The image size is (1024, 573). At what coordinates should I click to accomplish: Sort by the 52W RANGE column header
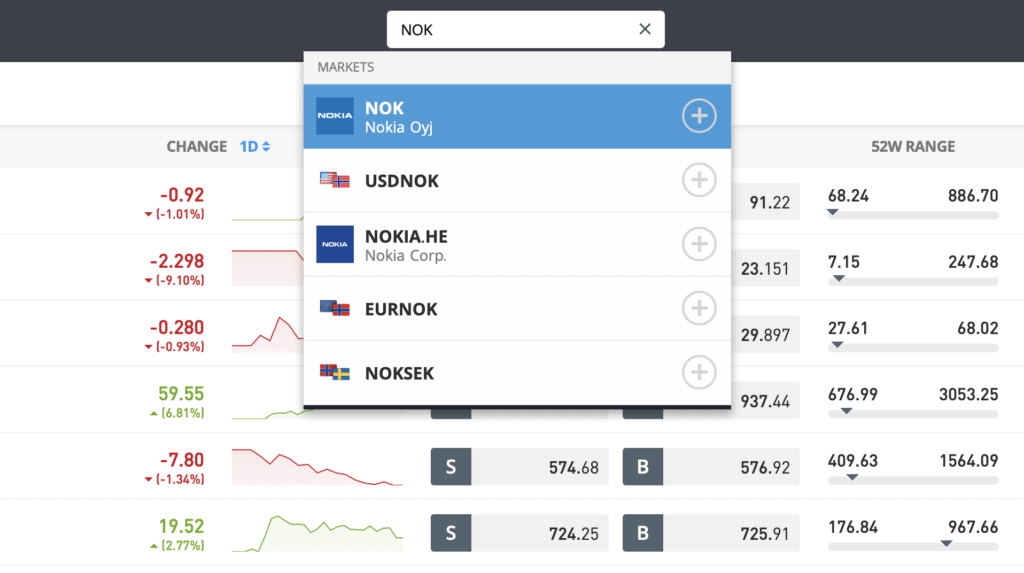click(912, 146)
